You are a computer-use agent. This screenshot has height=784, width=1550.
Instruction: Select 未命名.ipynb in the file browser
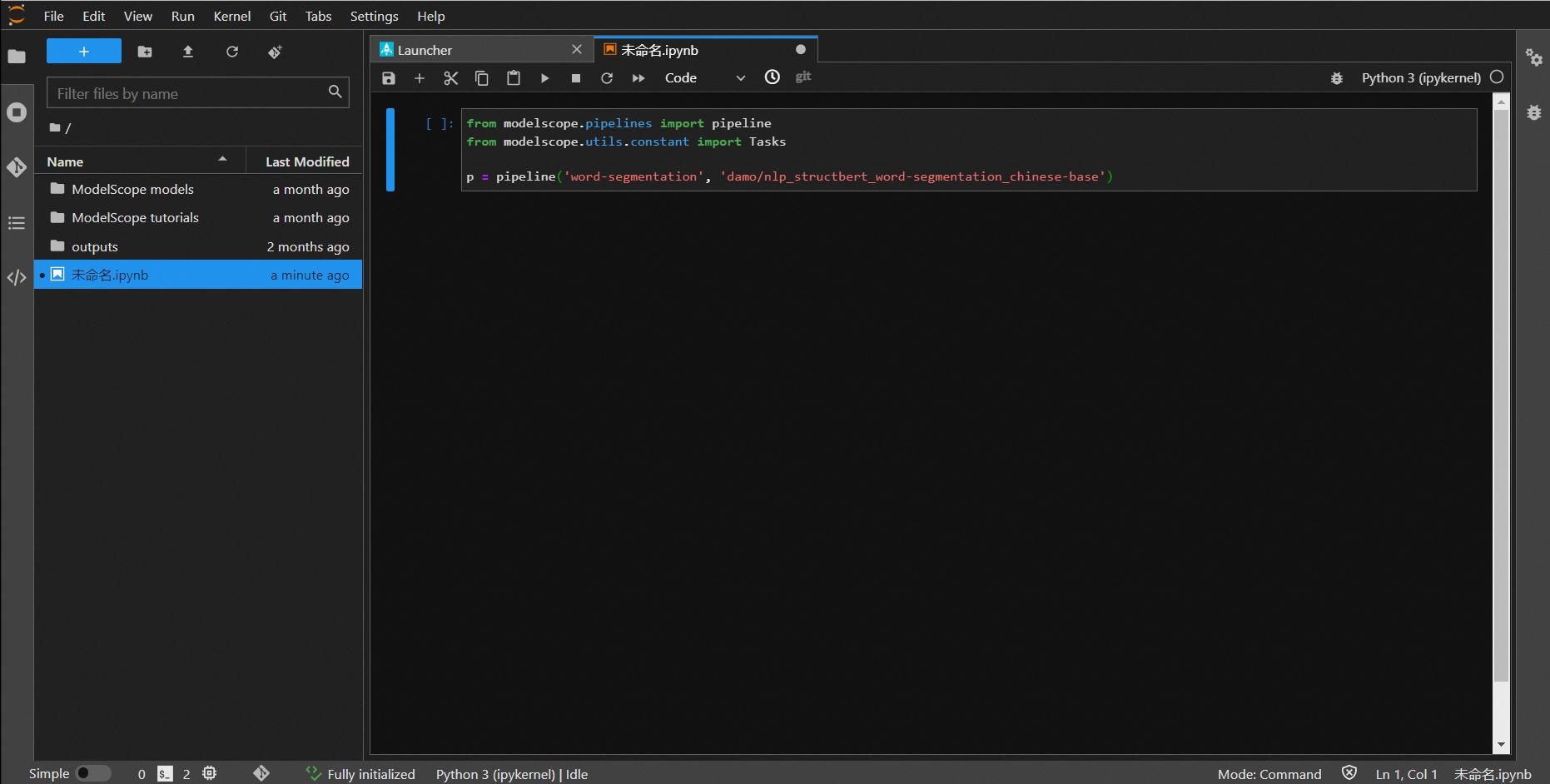point(198,275)
